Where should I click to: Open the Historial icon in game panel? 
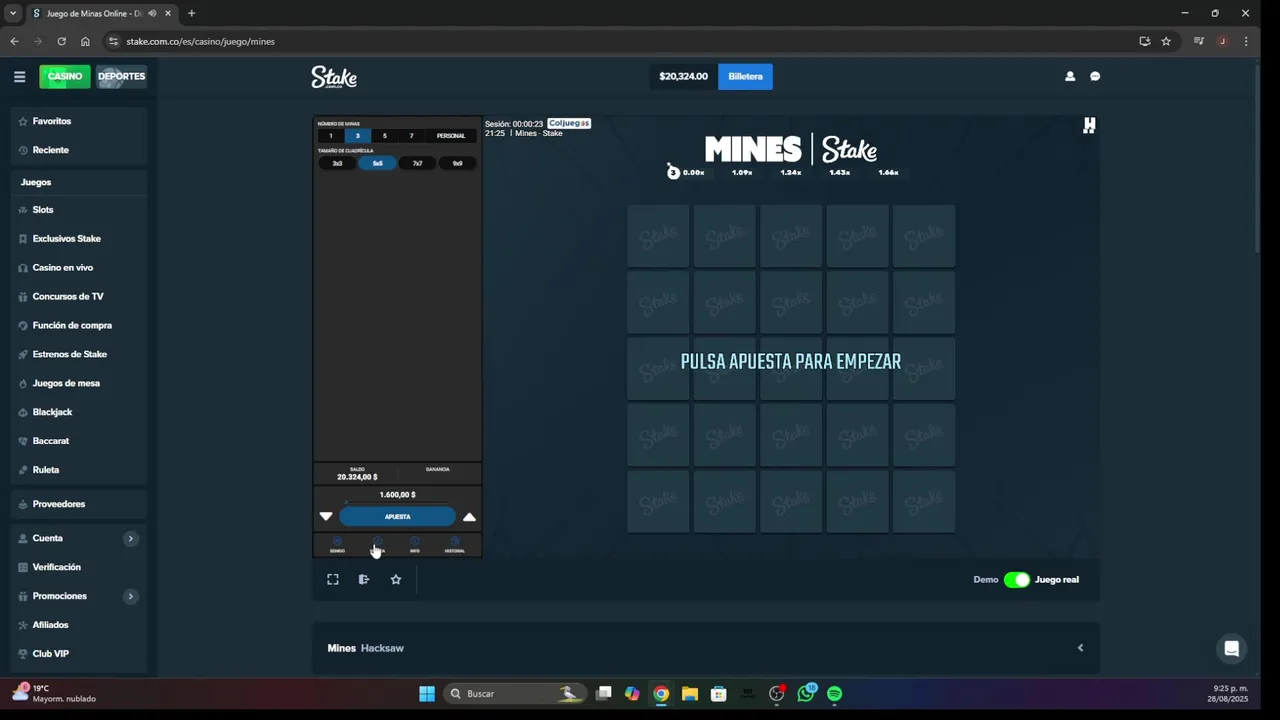point(455,545)
